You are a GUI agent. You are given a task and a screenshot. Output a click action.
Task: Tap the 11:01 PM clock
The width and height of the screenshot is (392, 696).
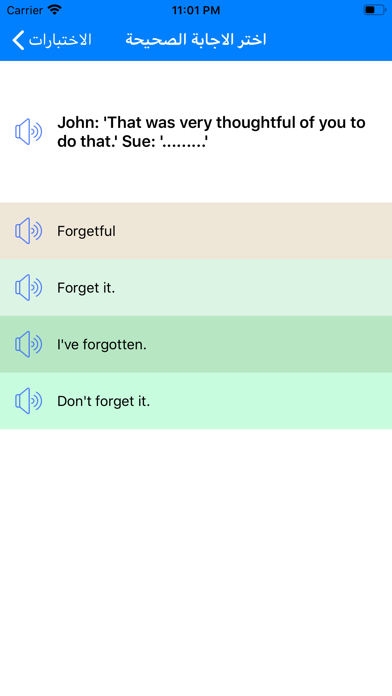pos(196,10)
